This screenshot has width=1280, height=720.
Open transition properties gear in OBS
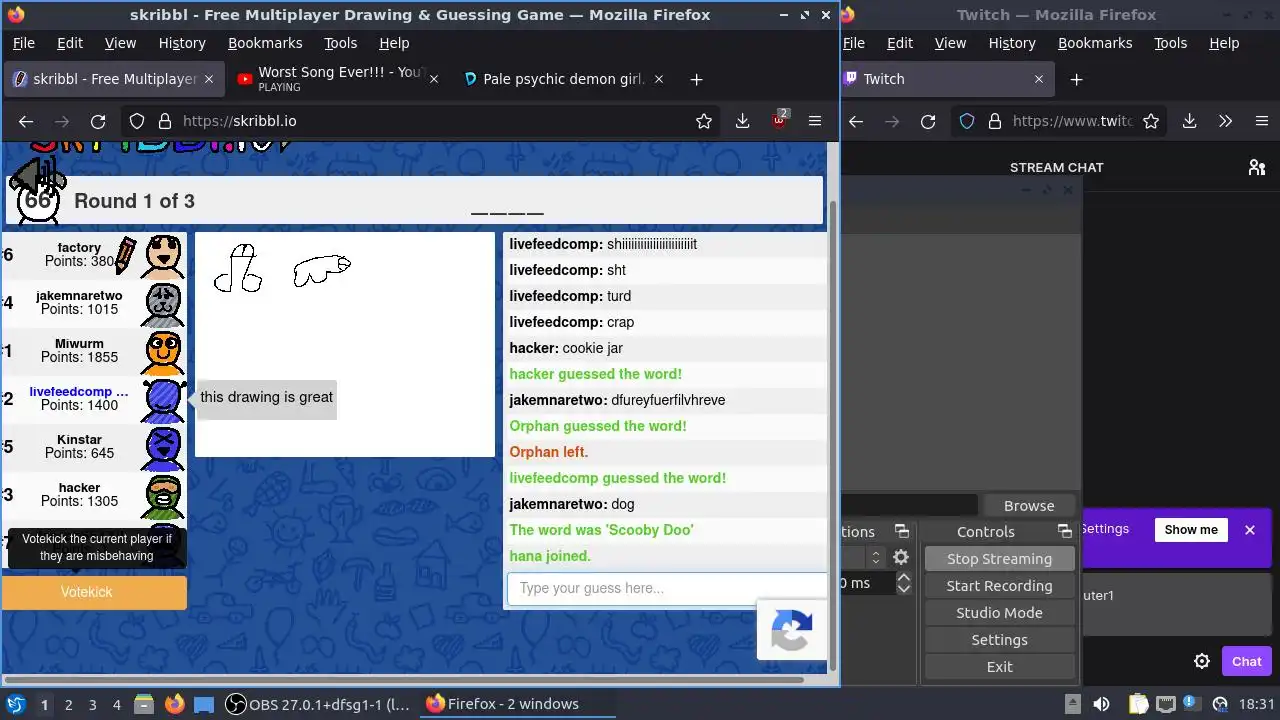901,558
